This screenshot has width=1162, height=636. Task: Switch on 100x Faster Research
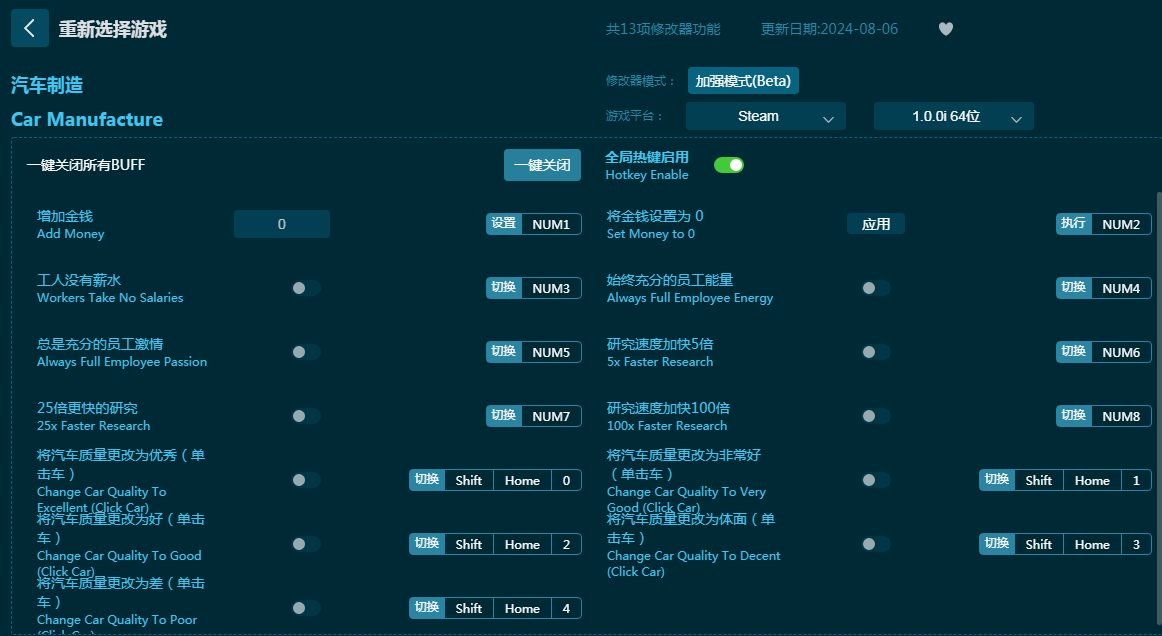(x=876, y=416)
